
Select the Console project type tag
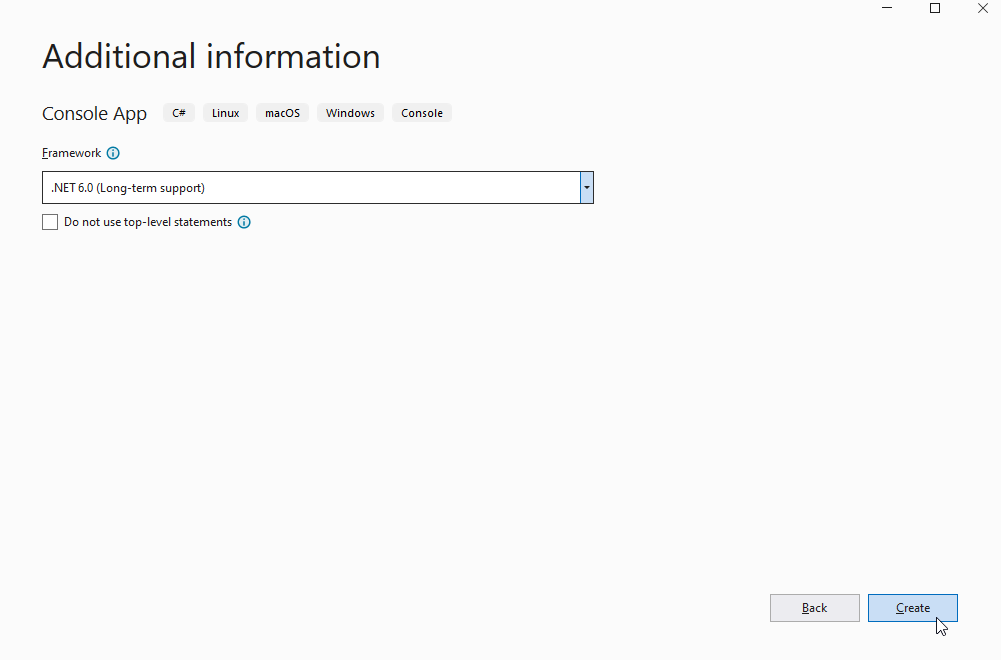point(422,113)
